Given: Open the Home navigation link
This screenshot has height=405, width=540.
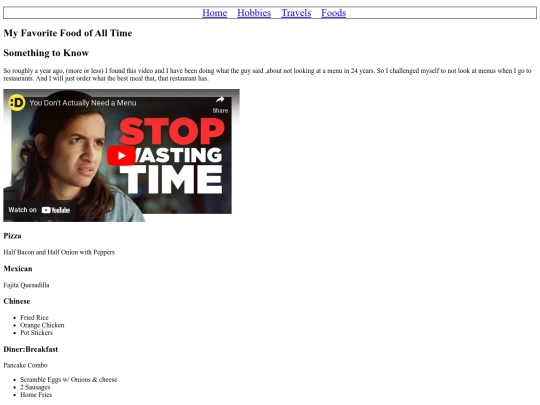Looking at the screenshot, I should (215, 13).
